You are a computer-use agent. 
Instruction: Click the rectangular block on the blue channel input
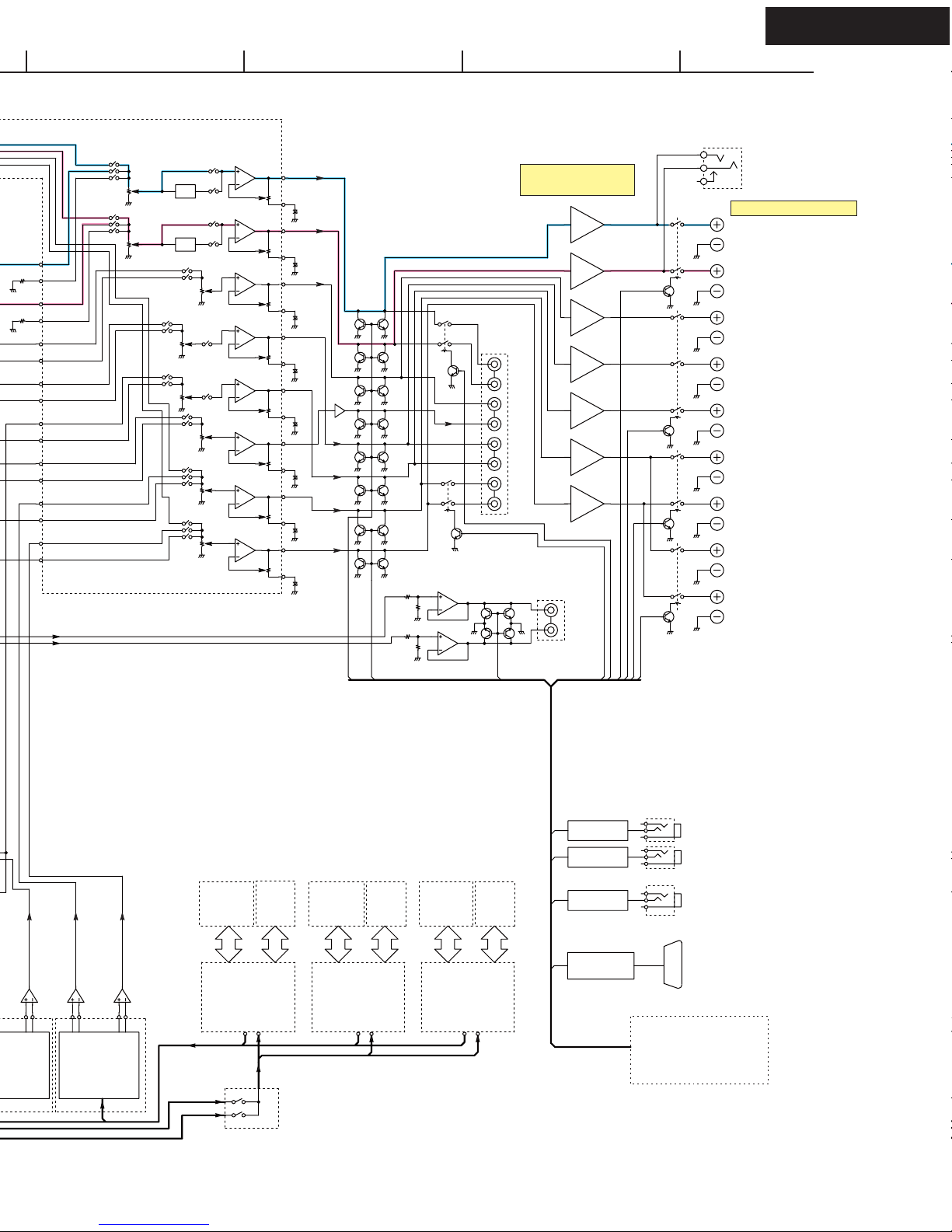click(185, 191)
